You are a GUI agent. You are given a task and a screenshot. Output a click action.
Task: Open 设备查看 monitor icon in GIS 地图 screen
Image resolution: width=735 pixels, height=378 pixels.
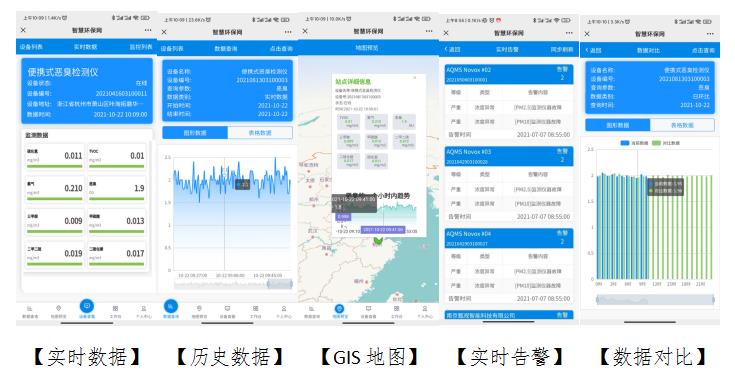pos(368,309)
